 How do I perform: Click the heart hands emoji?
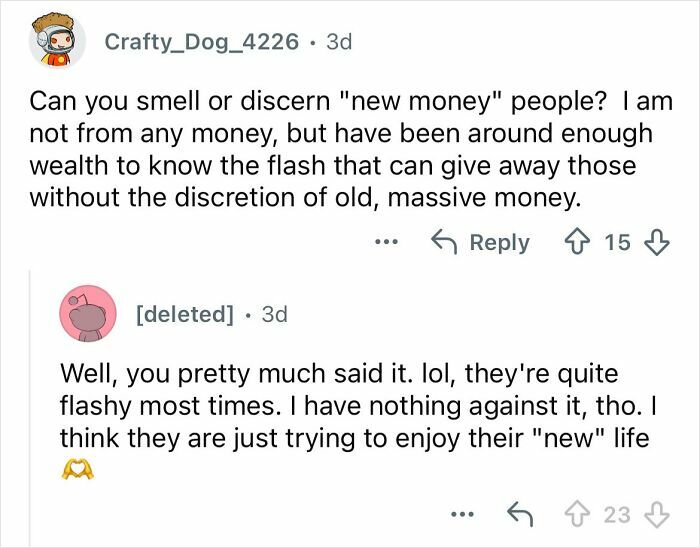77,469
